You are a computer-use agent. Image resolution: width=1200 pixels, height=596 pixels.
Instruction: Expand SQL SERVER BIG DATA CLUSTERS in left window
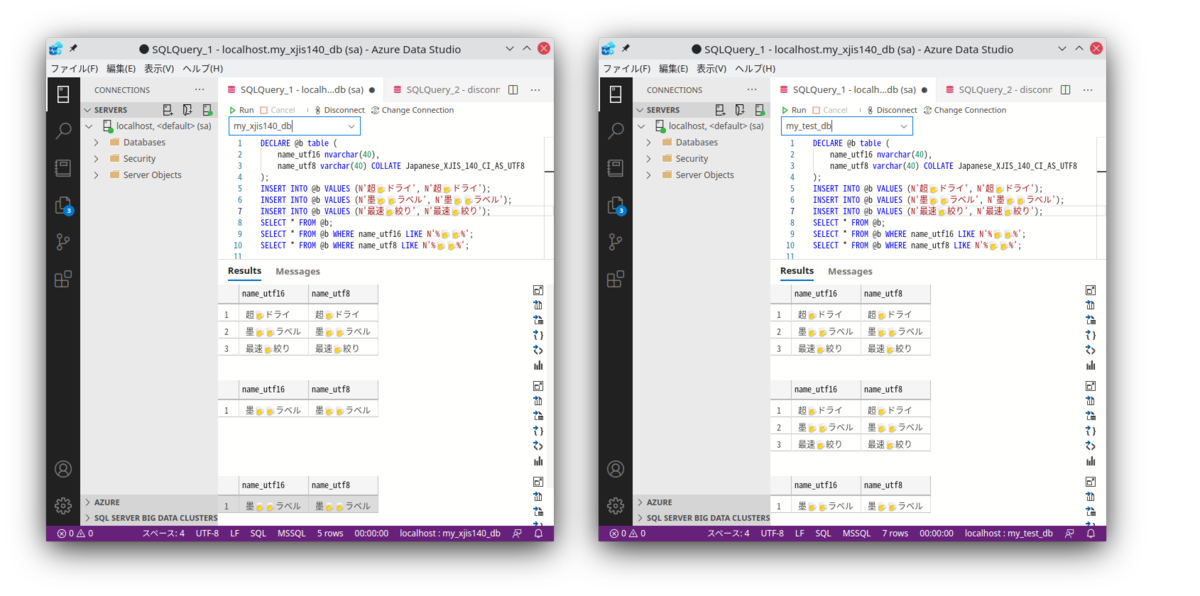coord(88,518)
